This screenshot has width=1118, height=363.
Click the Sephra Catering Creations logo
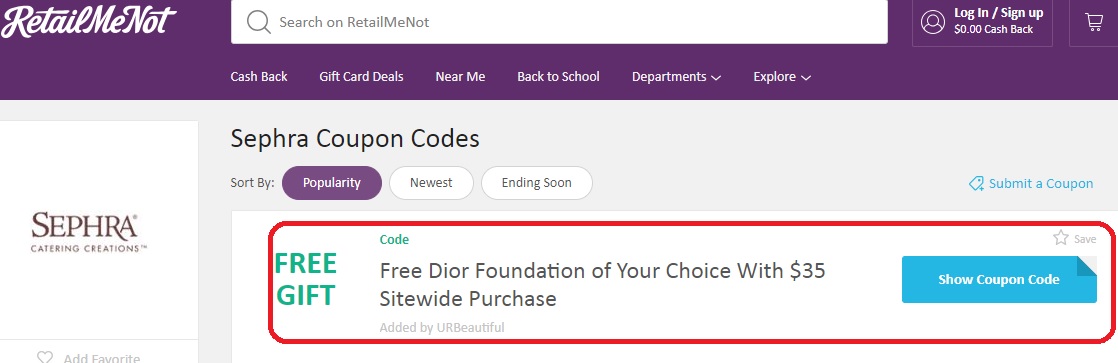(88, 232)
